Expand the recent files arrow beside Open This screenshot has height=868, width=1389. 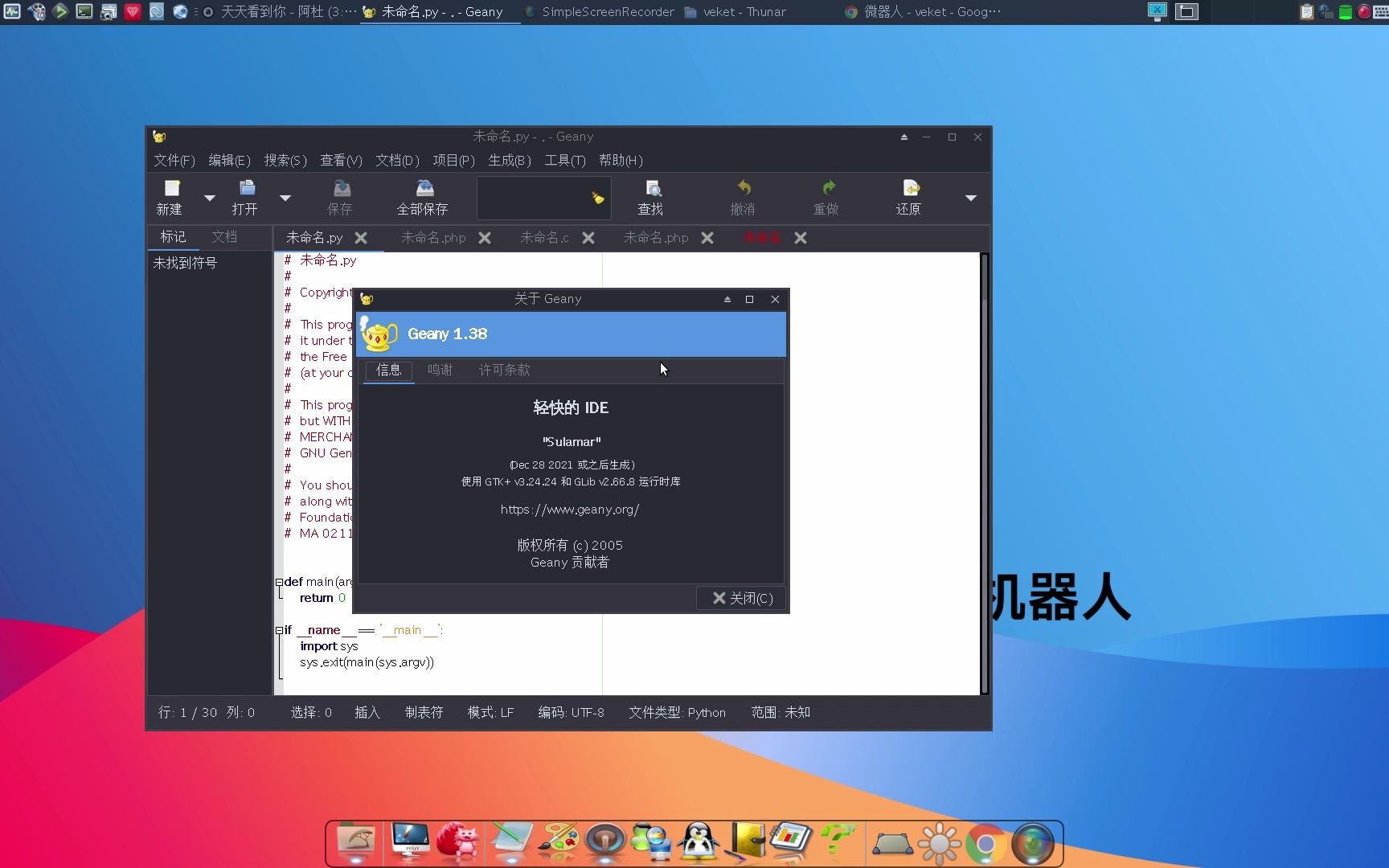coord(285,198)
